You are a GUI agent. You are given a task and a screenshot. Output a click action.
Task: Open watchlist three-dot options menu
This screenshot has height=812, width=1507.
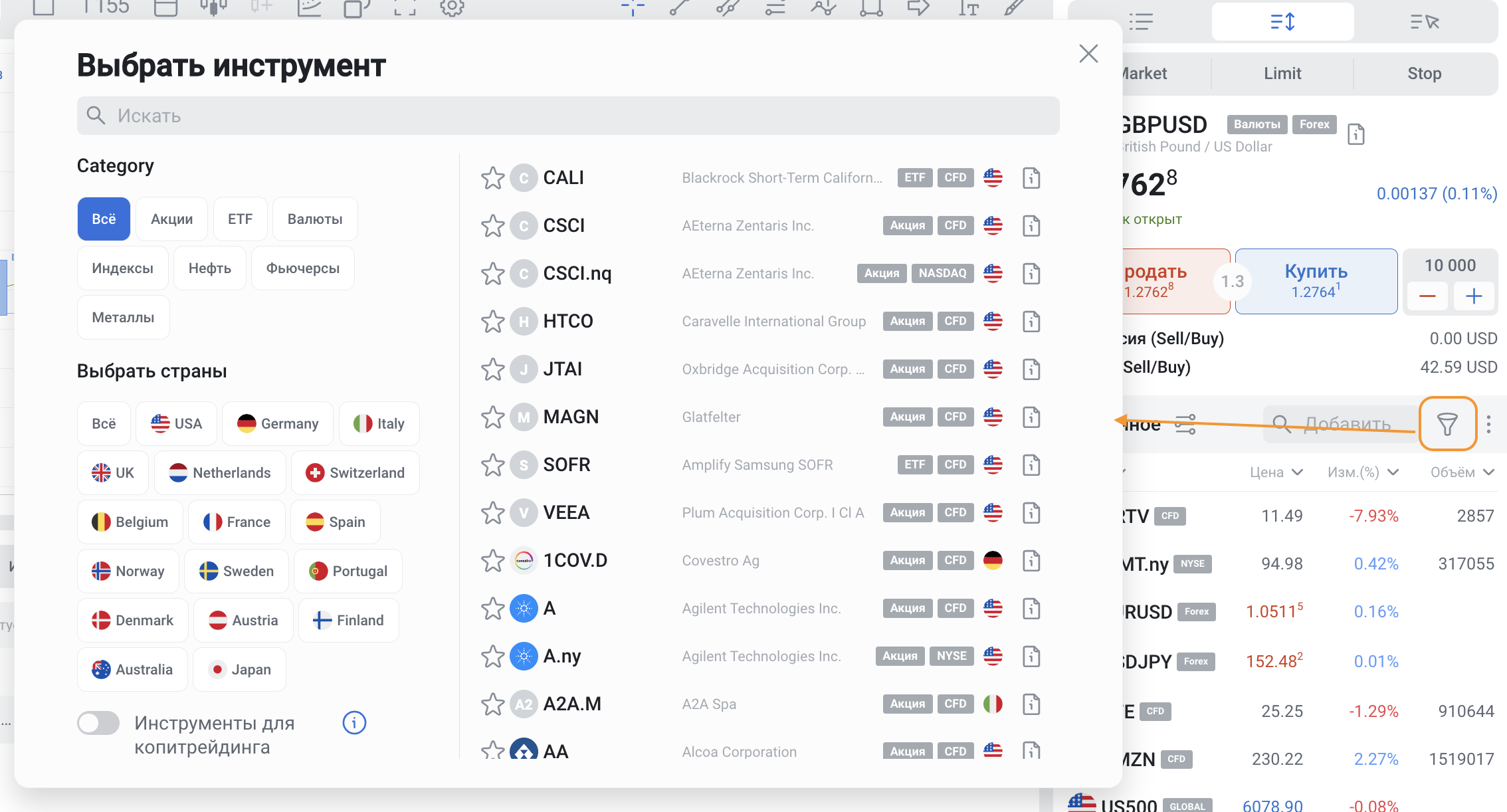1488,424
